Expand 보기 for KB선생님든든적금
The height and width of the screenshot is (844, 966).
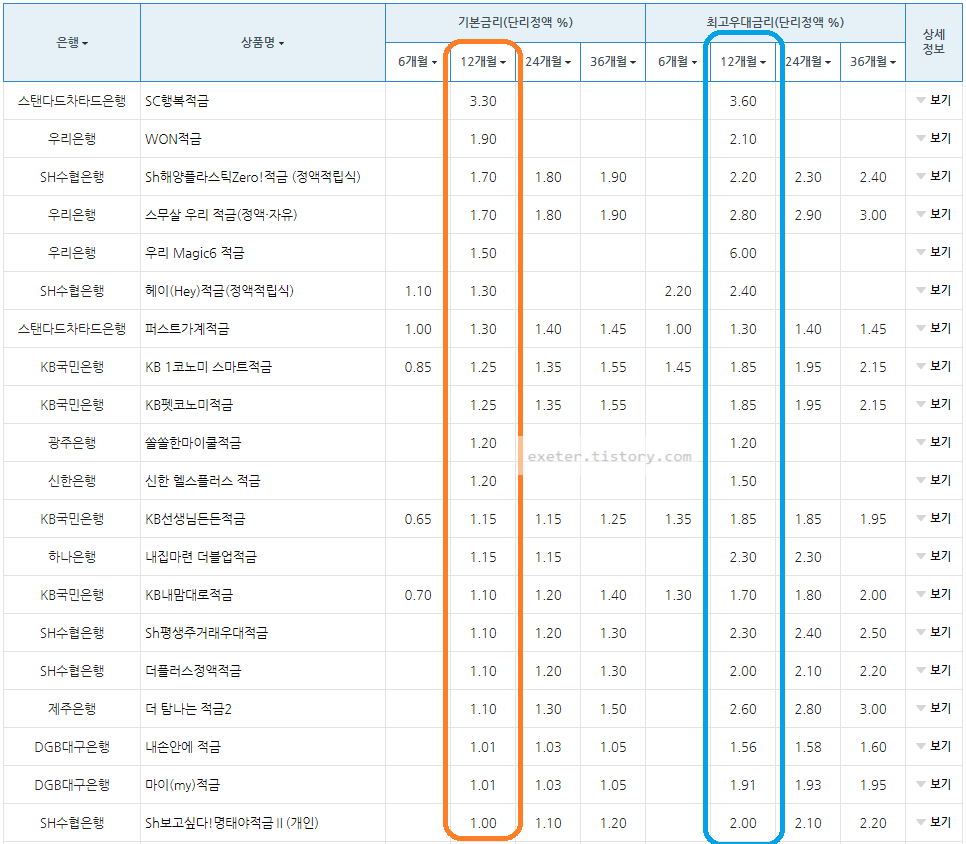point(934,519)
